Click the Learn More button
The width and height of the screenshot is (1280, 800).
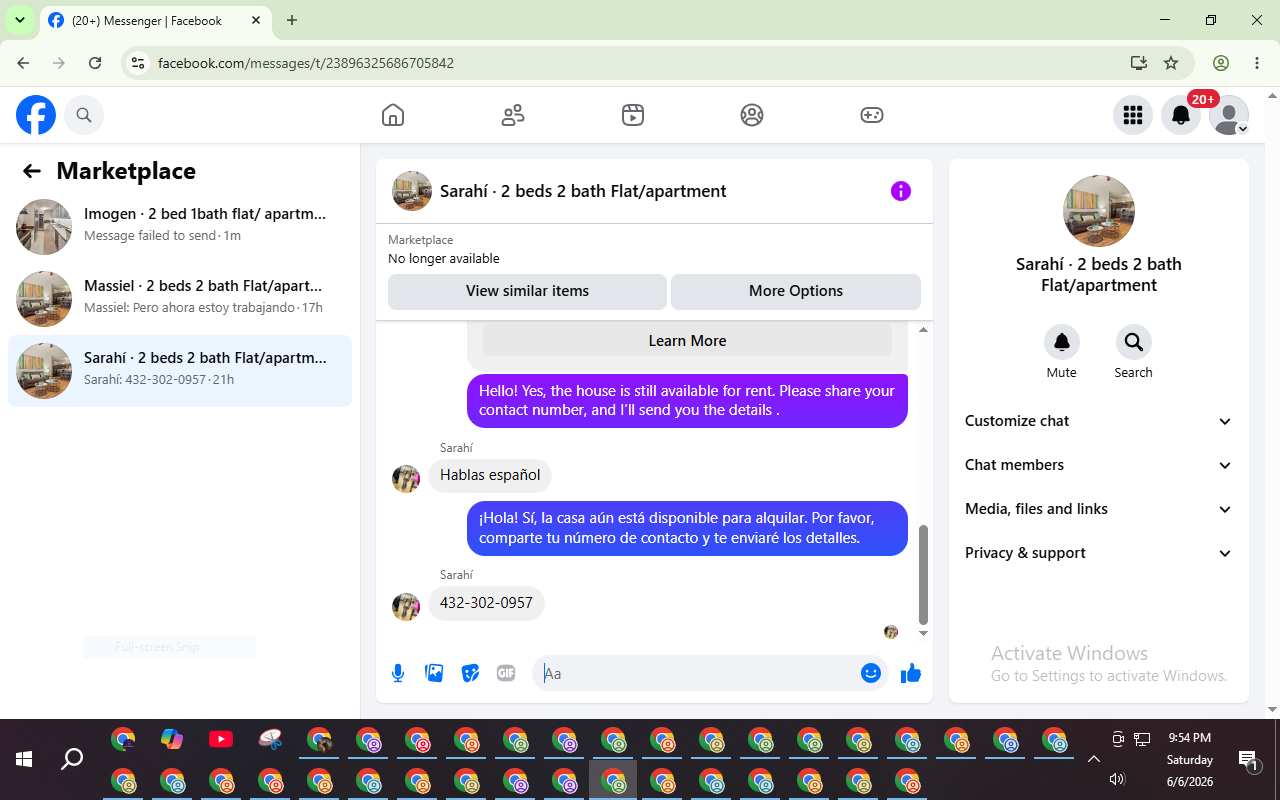[x=687, y=340]
